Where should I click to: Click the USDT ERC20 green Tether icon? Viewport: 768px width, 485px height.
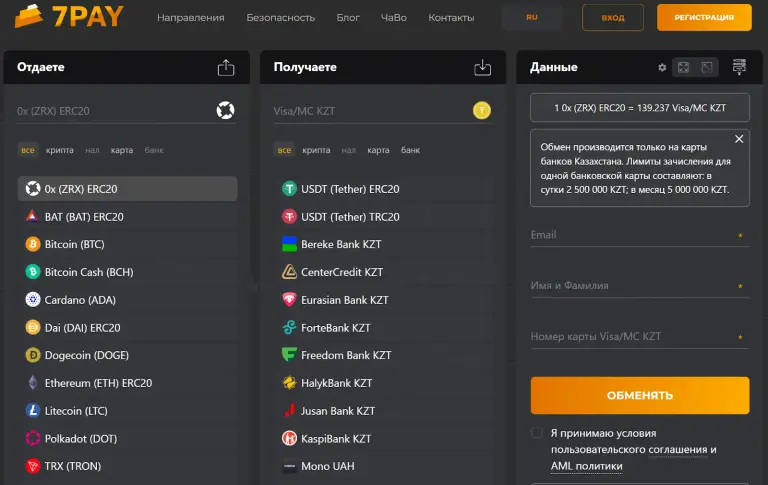click(x=289, y=189)
